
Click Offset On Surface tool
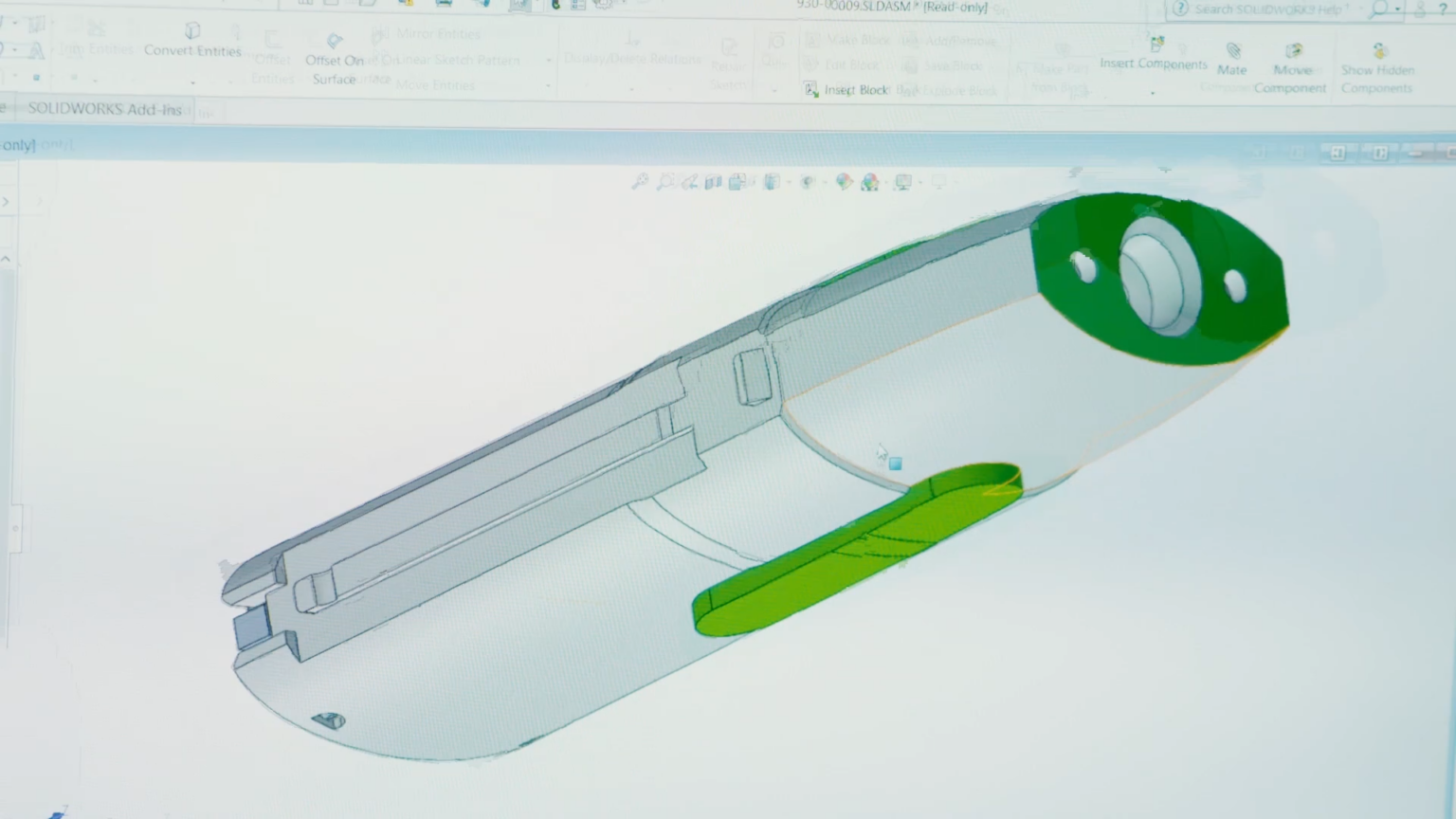click(334, 59)
